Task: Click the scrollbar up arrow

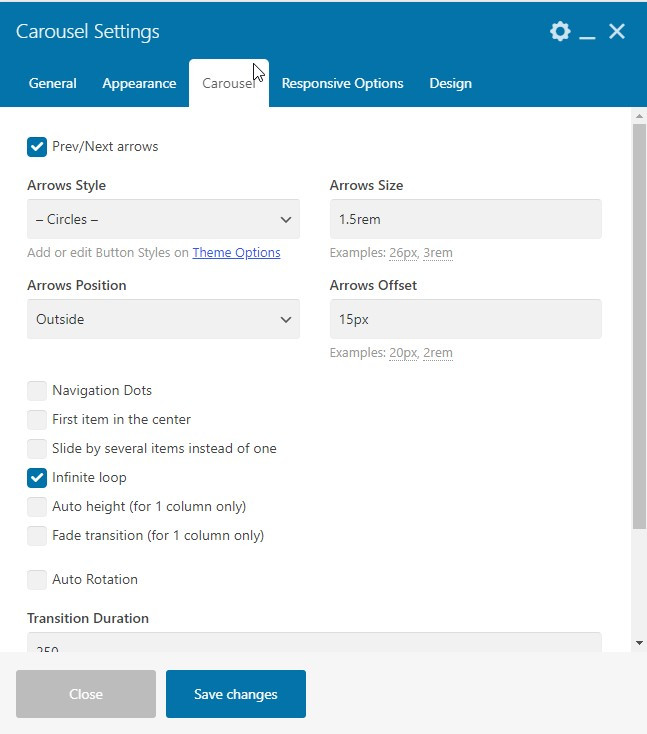Action: point(640,116)
